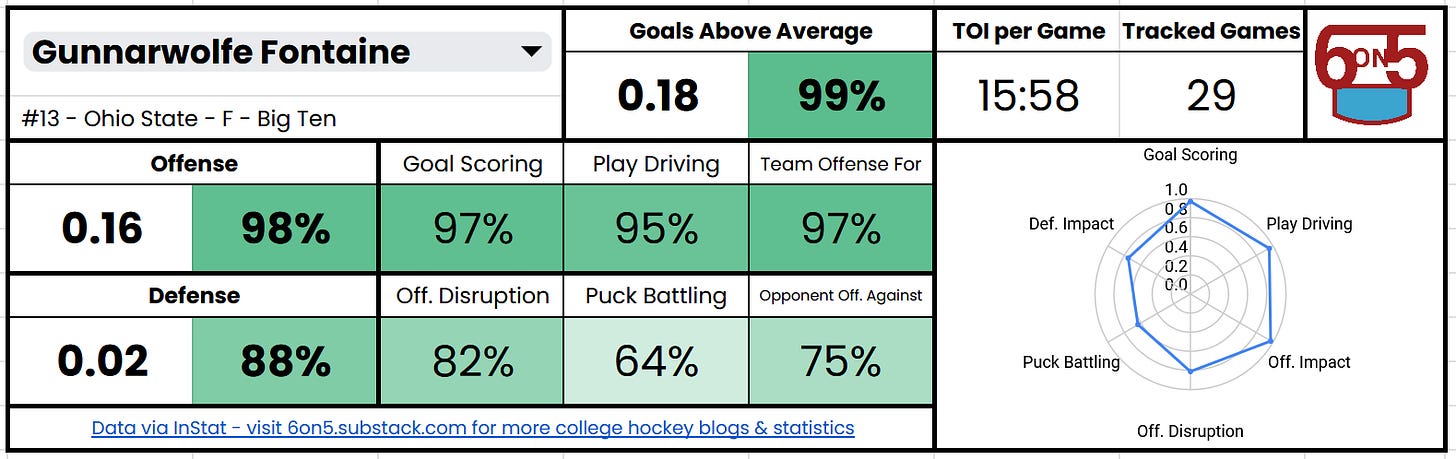Screen dimensions: 1456x459
Task: Click the #13 Ohio State info line
Action: click(x=179, y=119)
